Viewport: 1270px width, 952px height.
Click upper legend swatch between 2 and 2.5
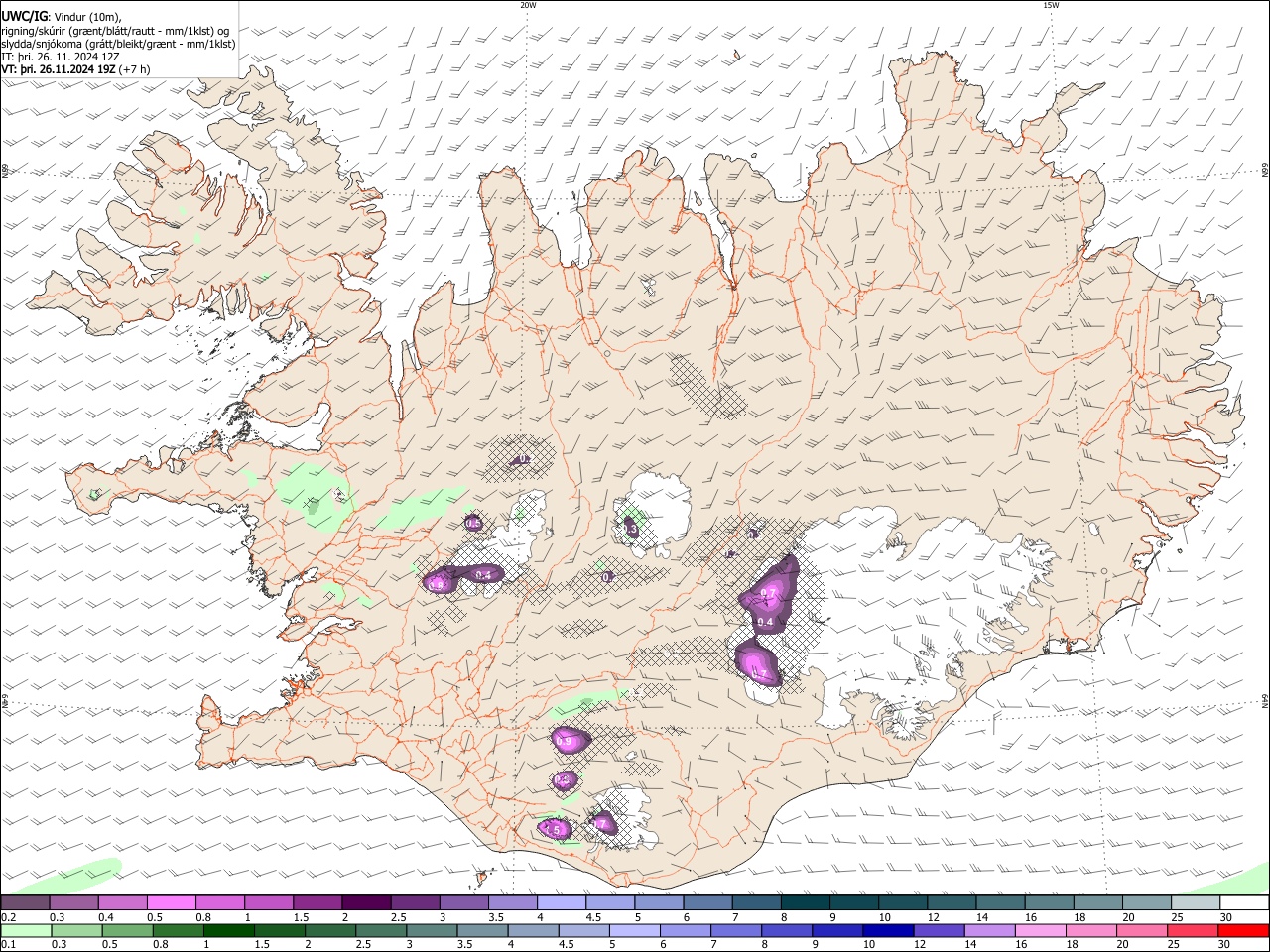366,903
